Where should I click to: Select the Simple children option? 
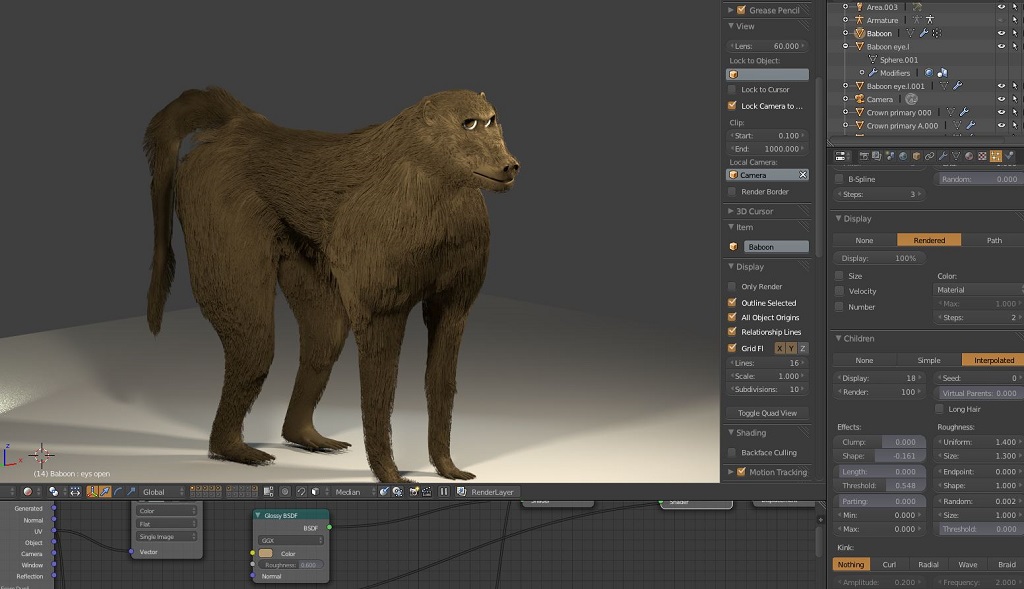[929, 360]
